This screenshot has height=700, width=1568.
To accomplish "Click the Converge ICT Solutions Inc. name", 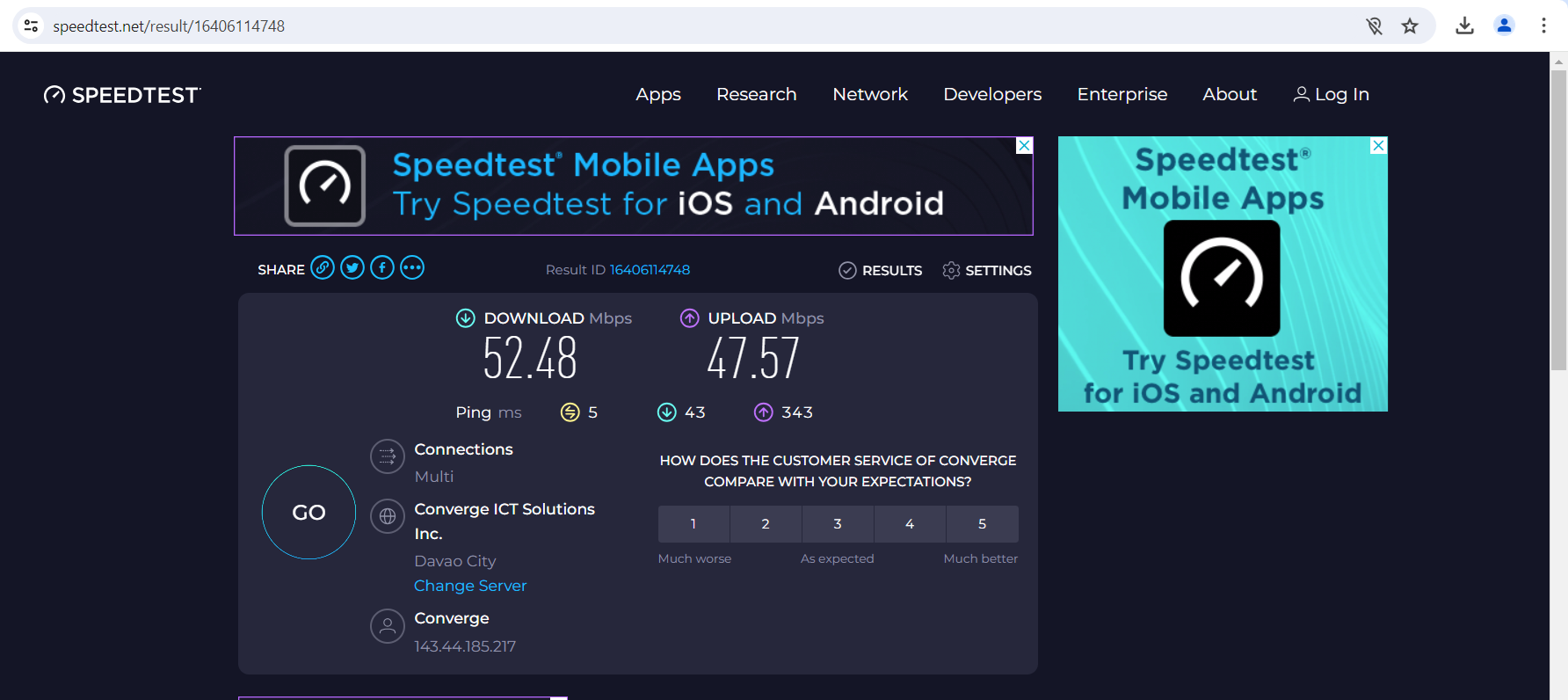I will (505, 521).
